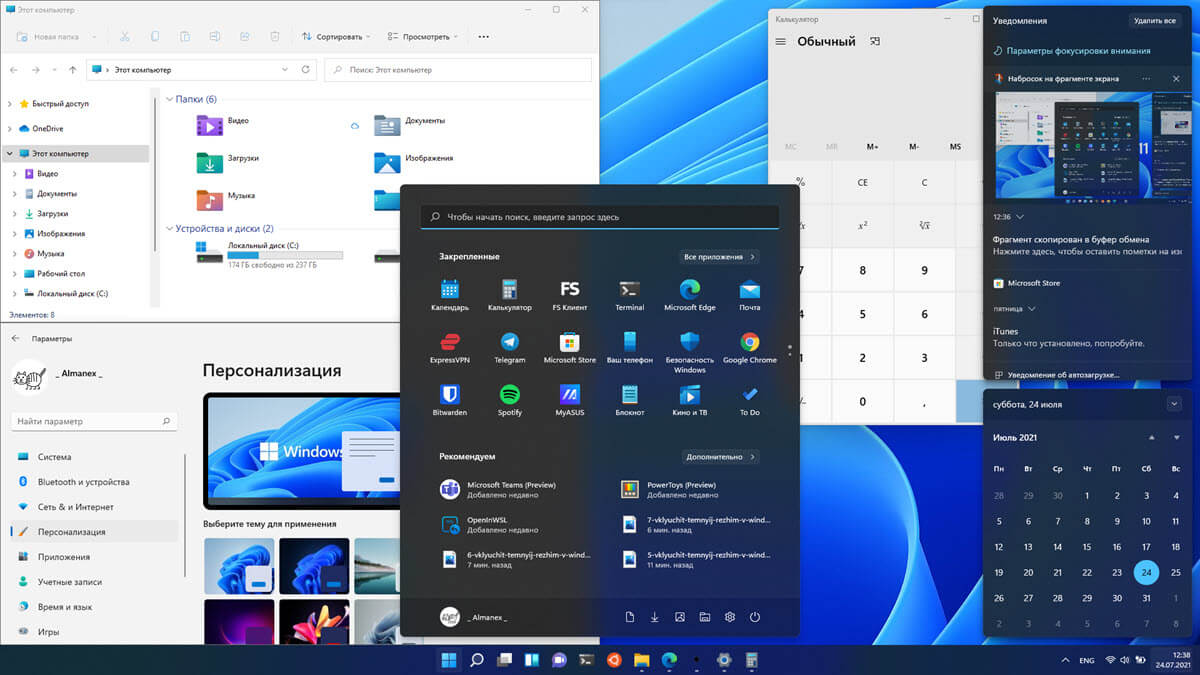
Task: Open the Сортировать dropdown in Explorer
Action: pos(336,36)
